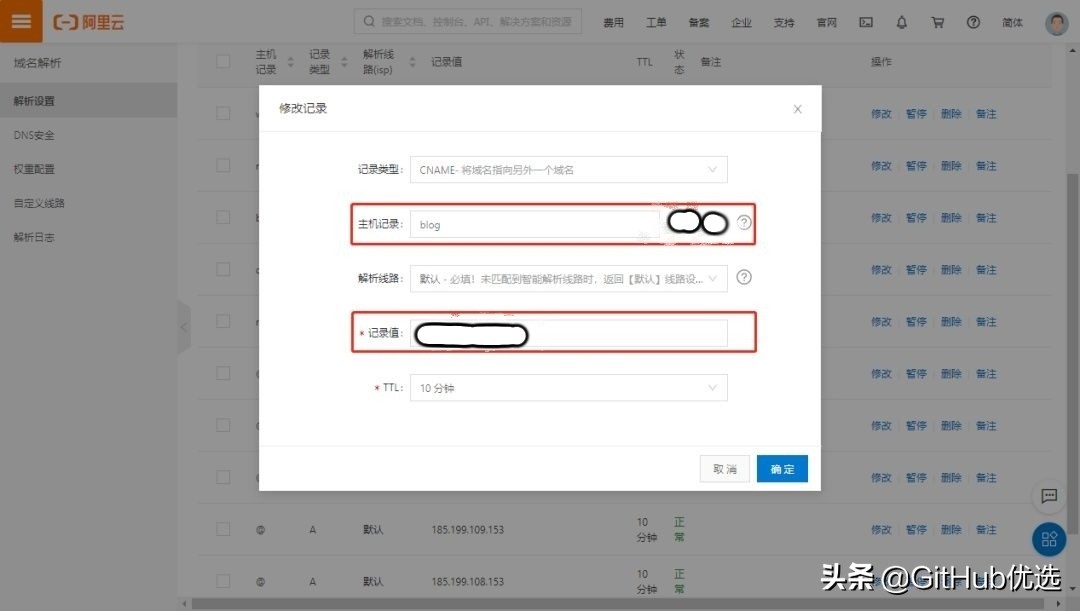Click the blue app-grid floating icon
Viewport: 1080px width, 611px height.
pos(1048,539)
